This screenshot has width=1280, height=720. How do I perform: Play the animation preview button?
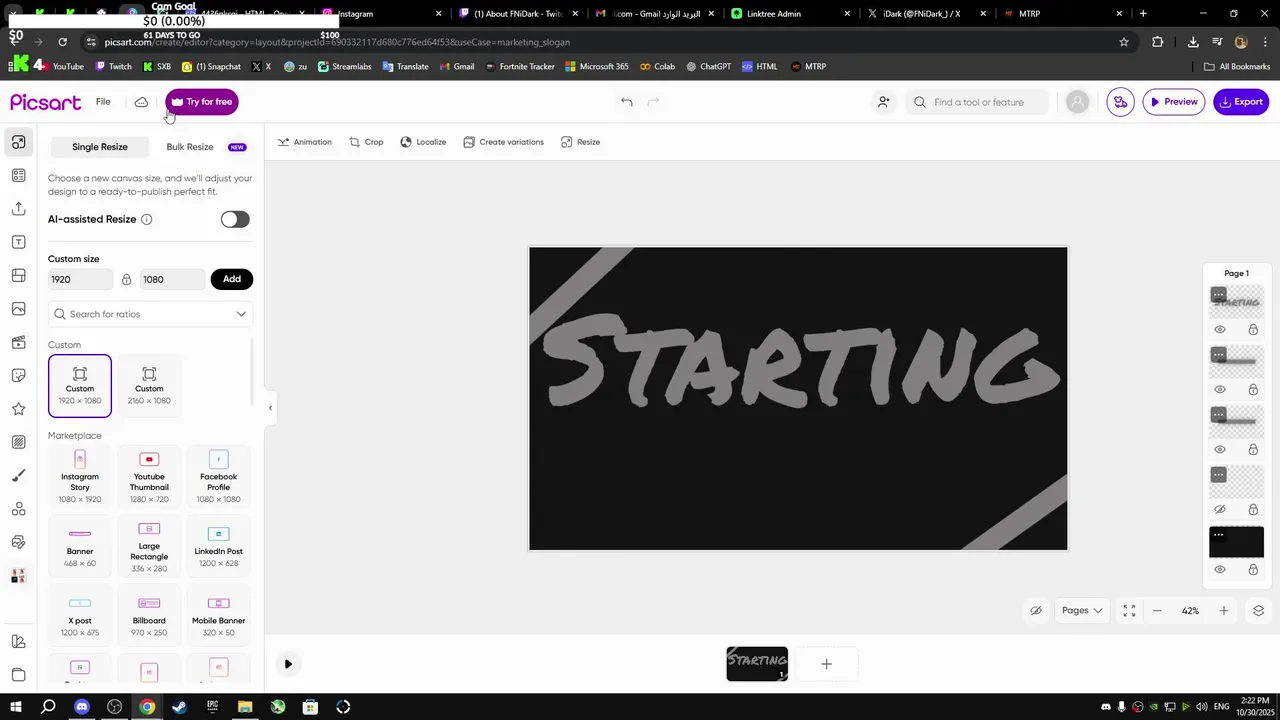point(288,664)
